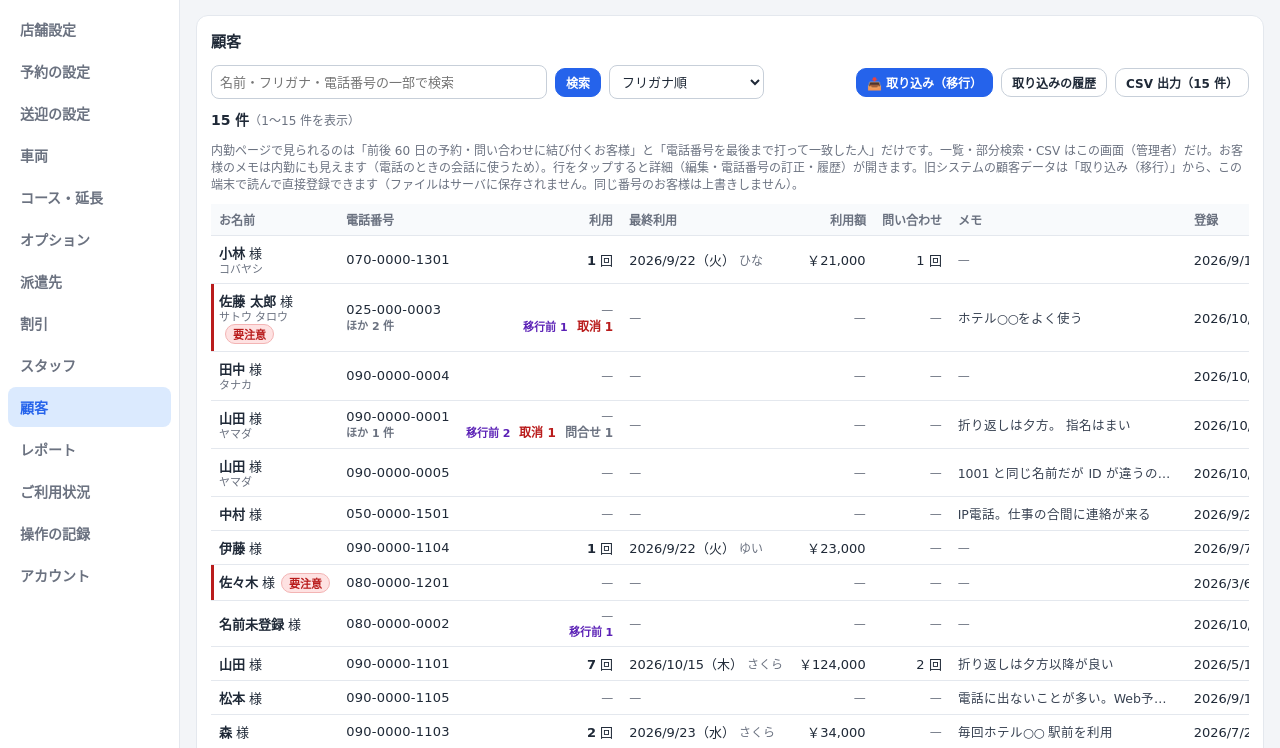This screenshot has width=1280, height=748.
Task: Open customer row 佐藤 太郎 様
Action: click(x=730, y=318)
